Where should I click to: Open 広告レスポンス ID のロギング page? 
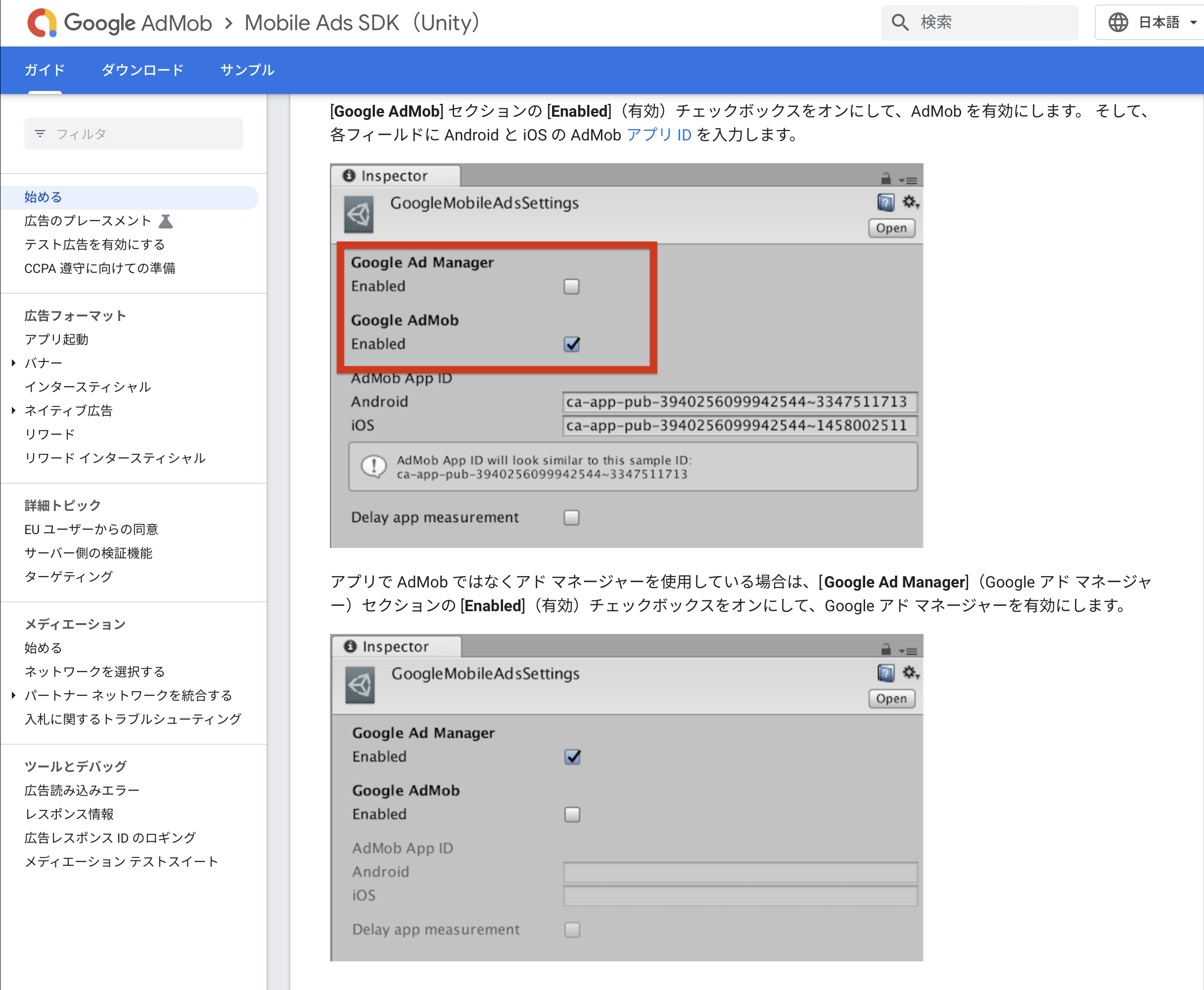[110, 837]
